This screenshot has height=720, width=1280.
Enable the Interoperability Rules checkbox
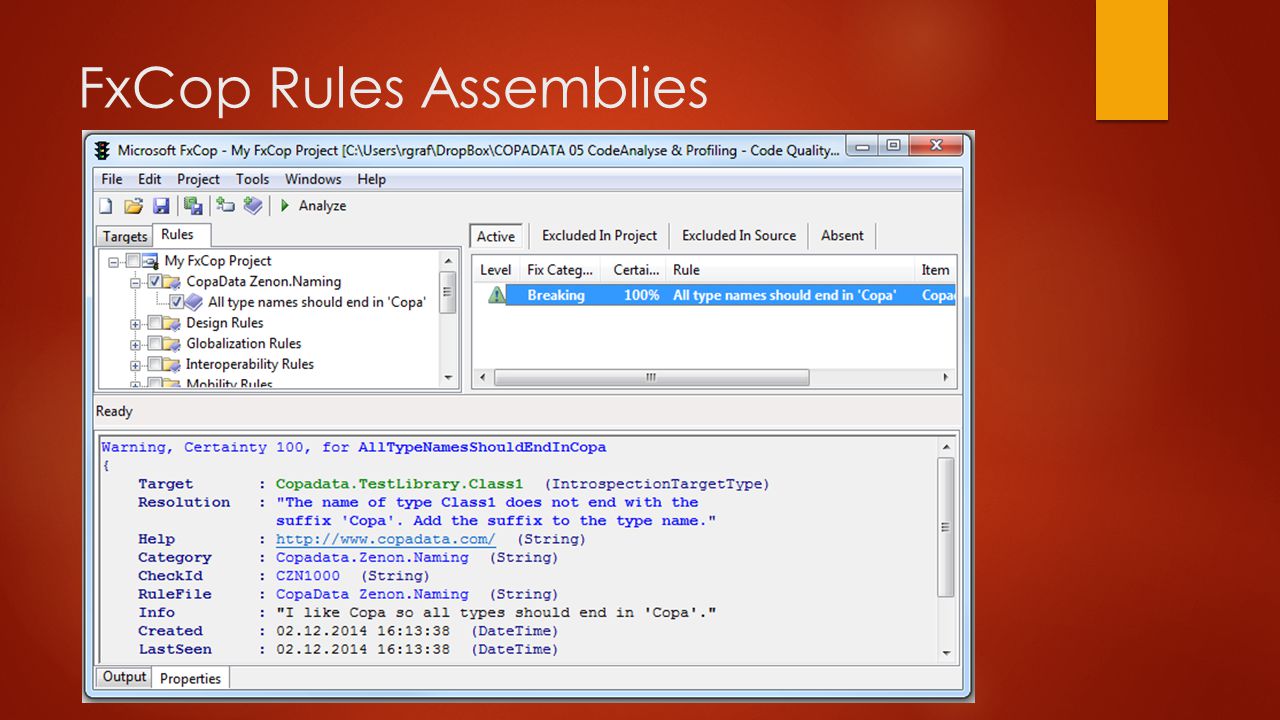(x=155, y=365)
